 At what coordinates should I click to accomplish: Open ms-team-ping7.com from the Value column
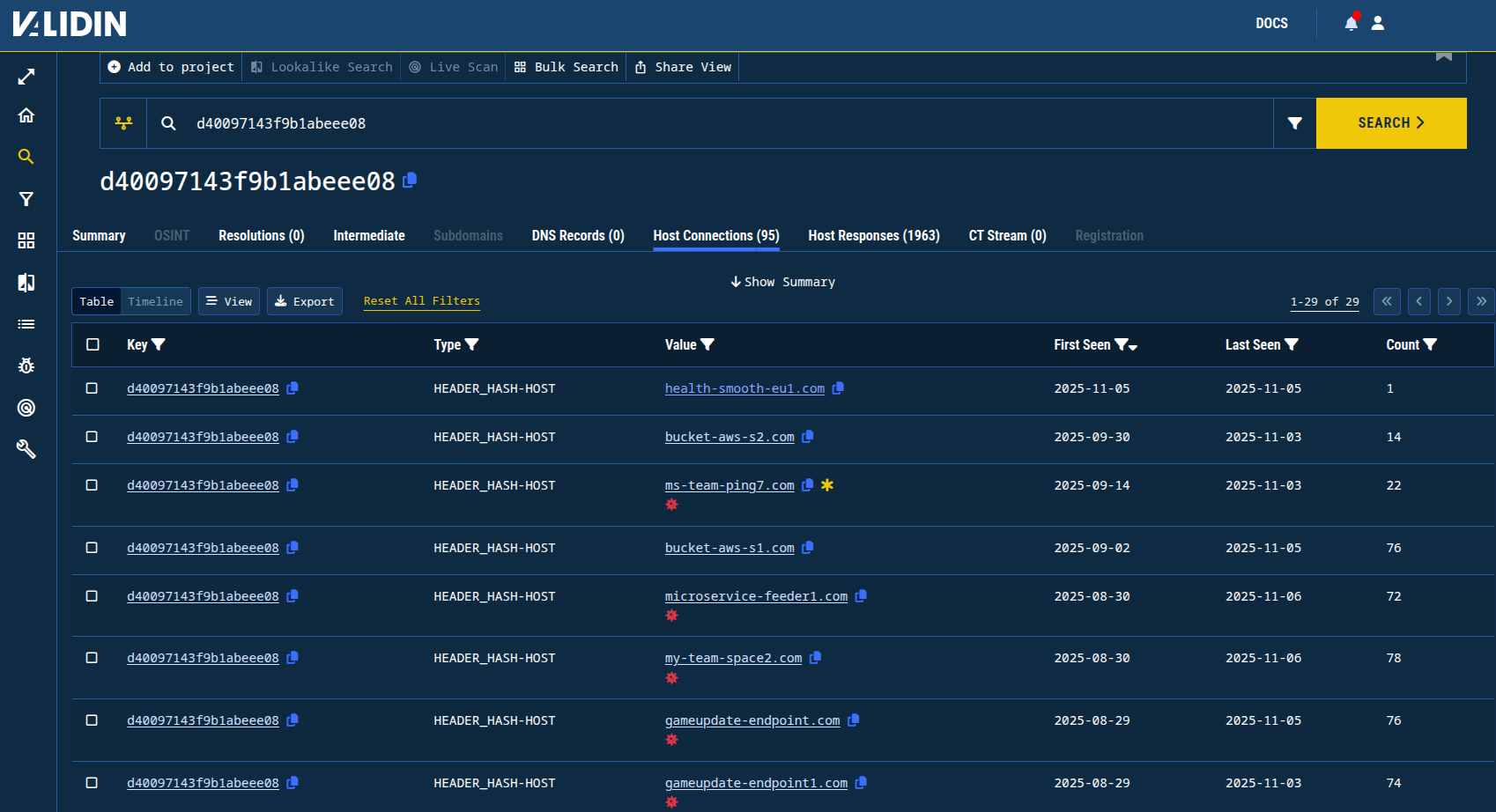(x=729, y=485)
